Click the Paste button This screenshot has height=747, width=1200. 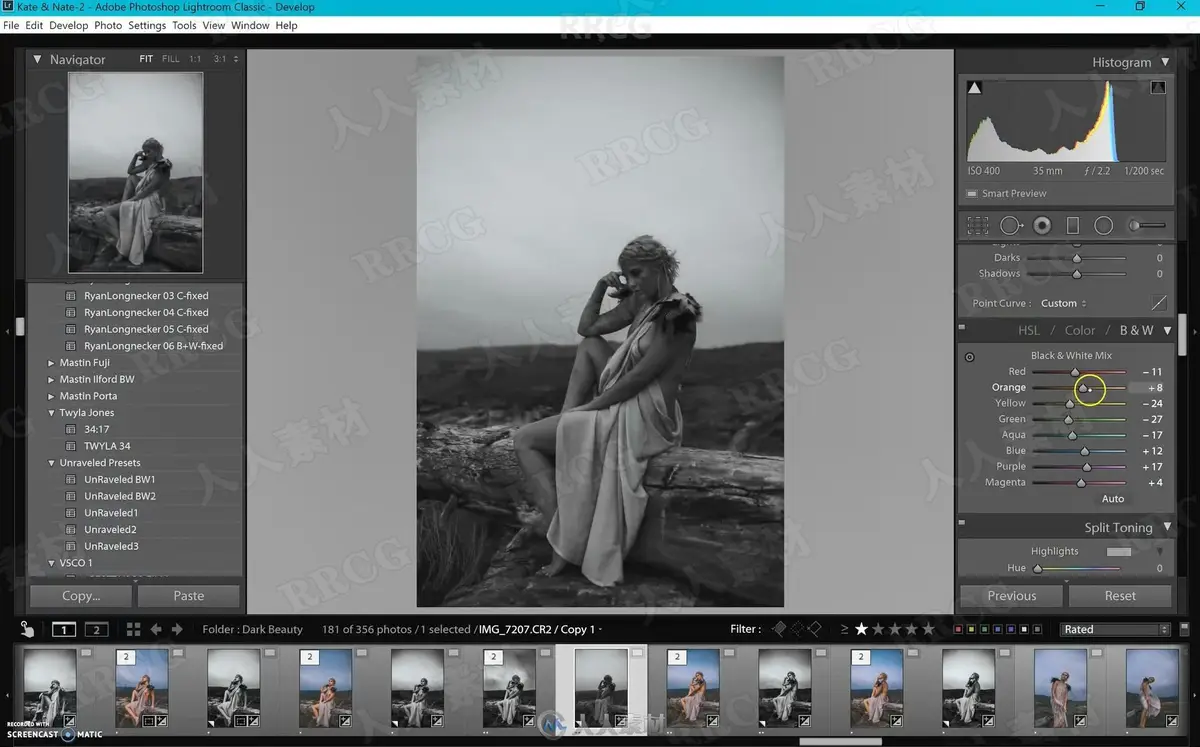coord(189,596)
